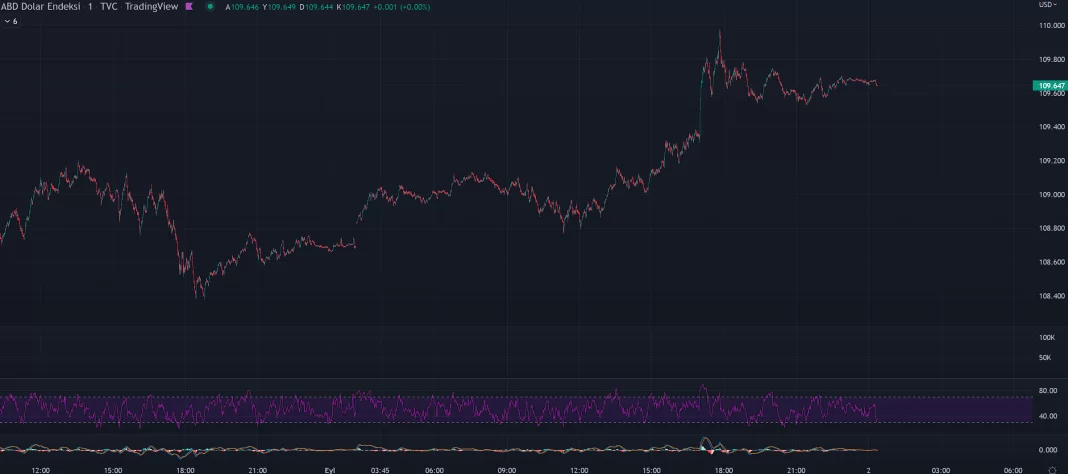
Task: Click the 0.000 MACD scale label
Action: pyautogui.click(x=1048, y=450)
